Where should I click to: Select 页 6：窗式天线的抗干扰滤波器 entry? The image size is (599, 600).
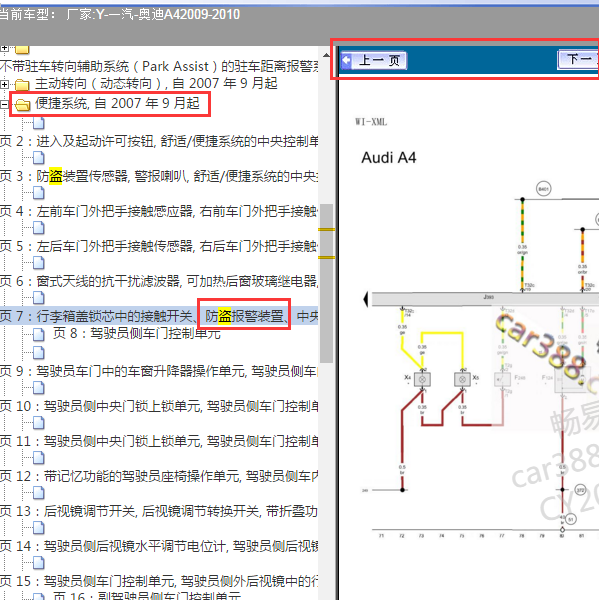tap(159, 281)
